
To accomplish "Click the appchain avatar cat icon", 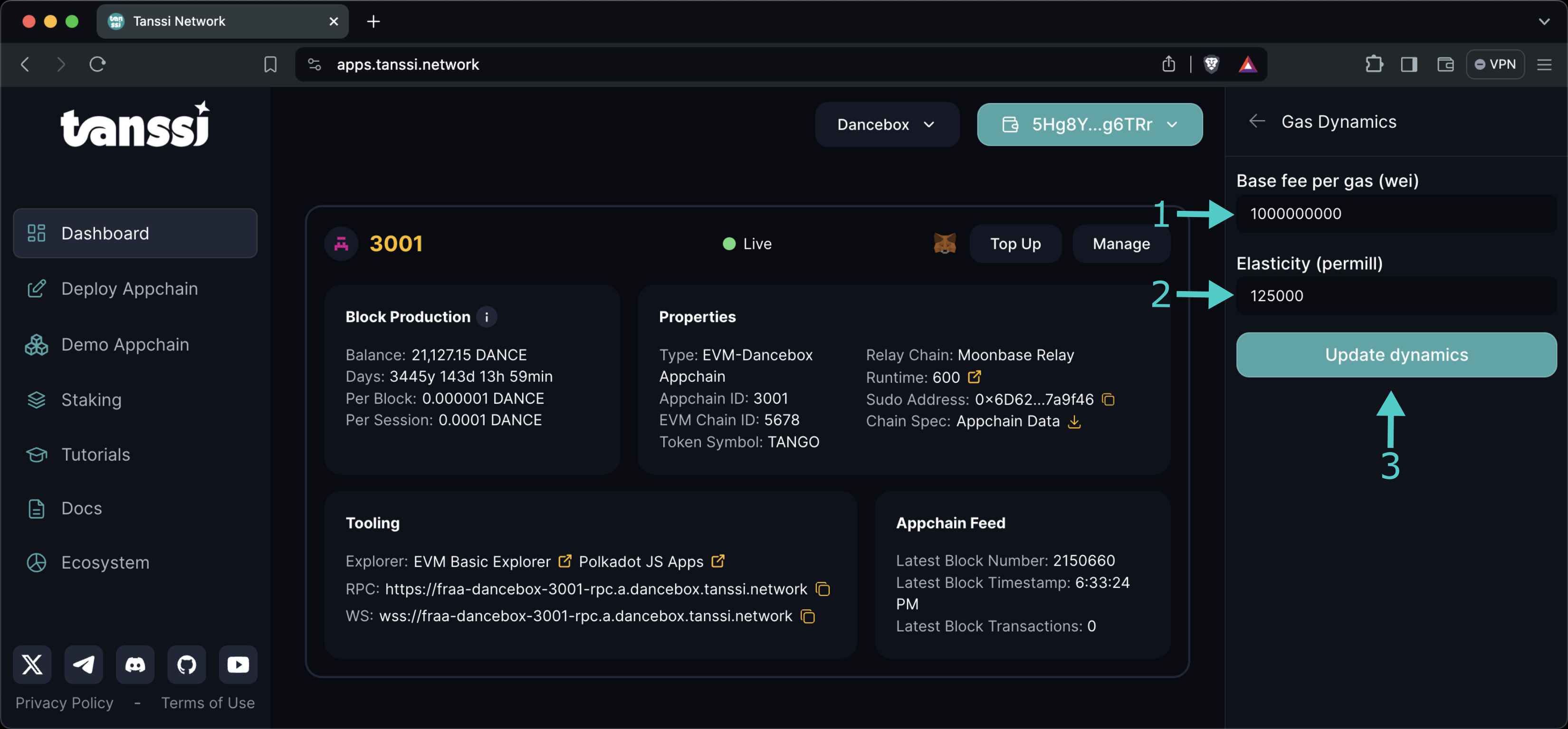I will coord(945,243).
